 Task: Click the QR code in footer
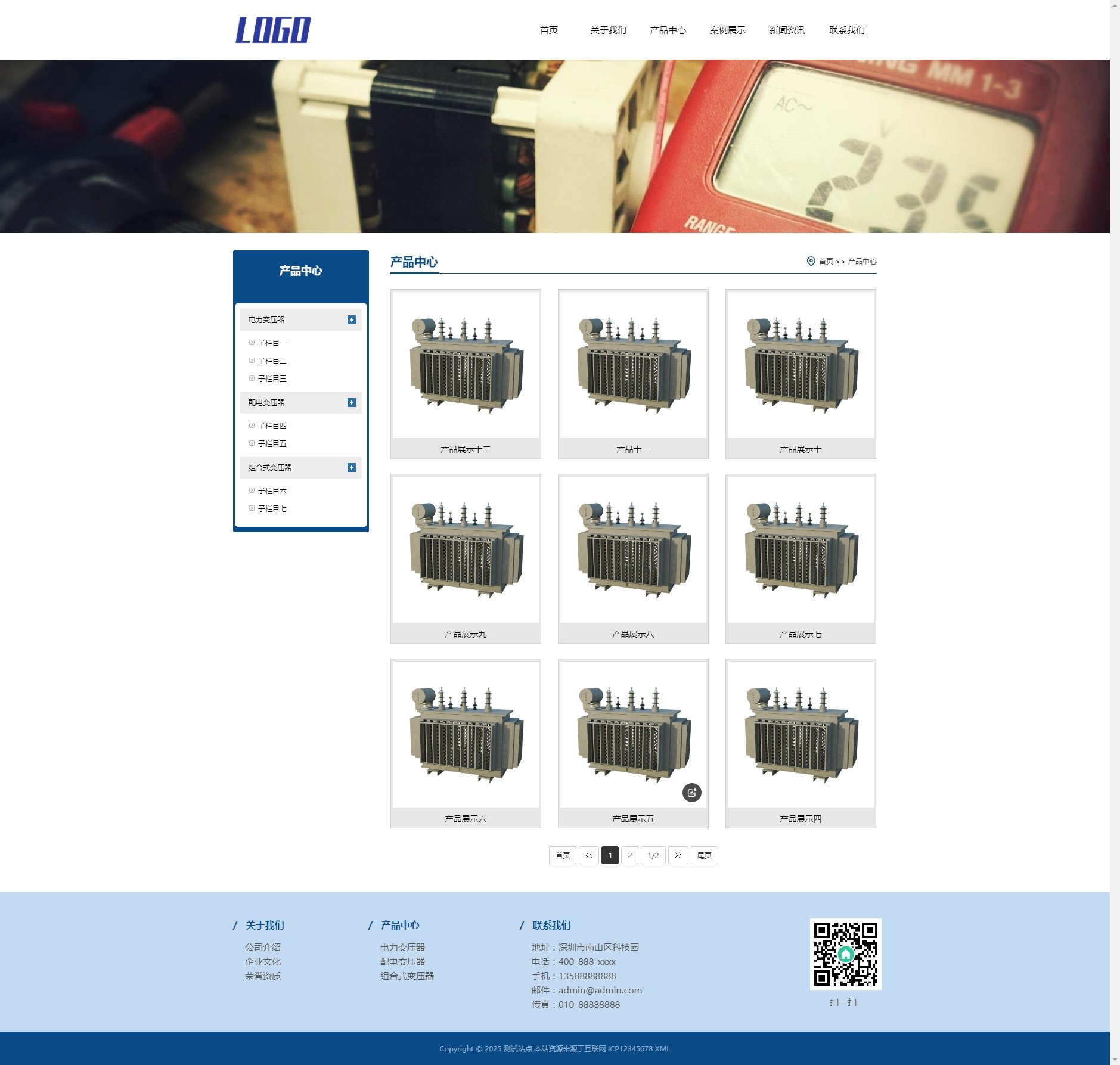pos(845,954)
